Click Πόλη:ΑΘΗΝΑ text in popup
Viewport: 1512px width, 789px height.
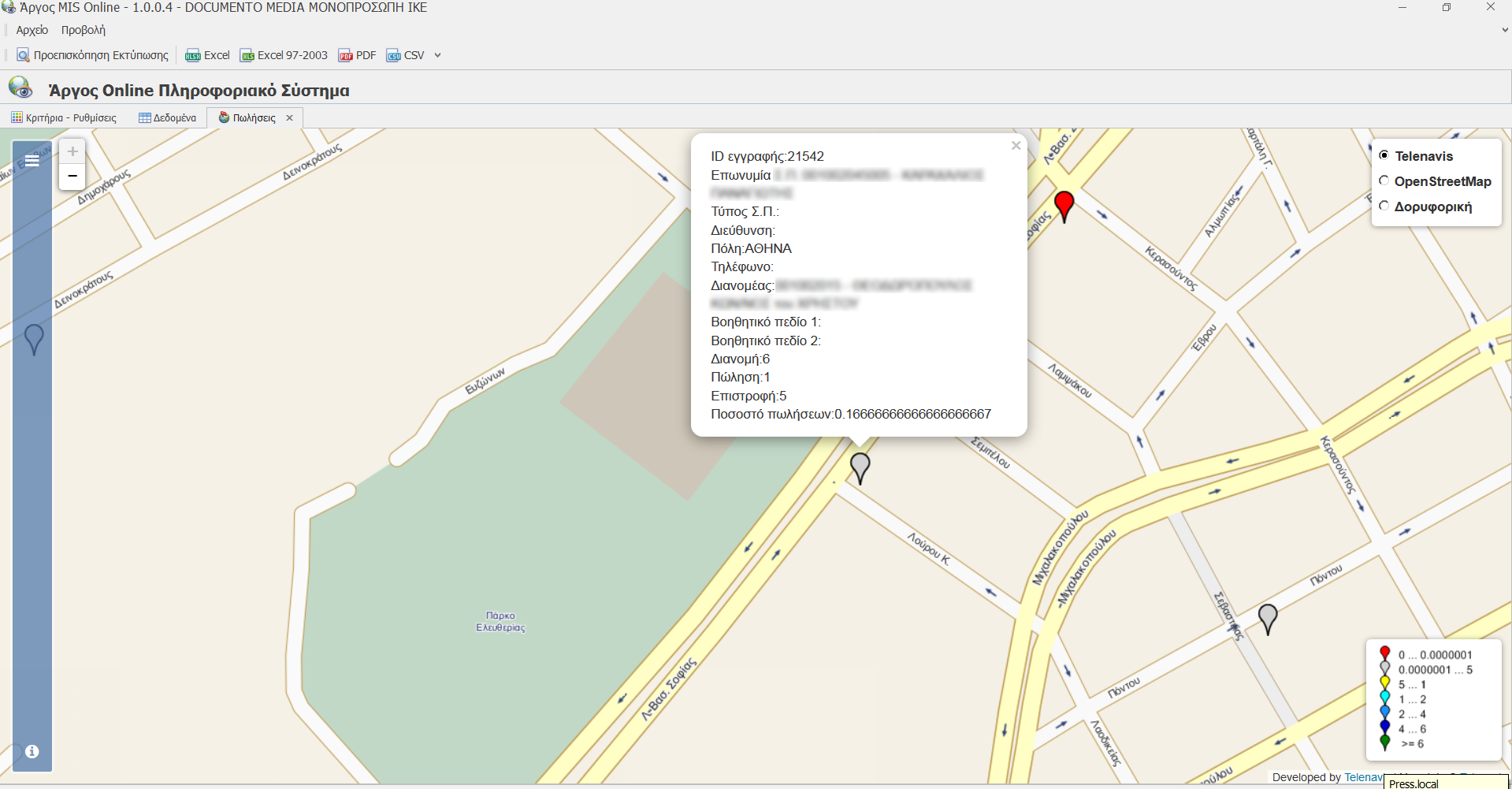point(751,248)
